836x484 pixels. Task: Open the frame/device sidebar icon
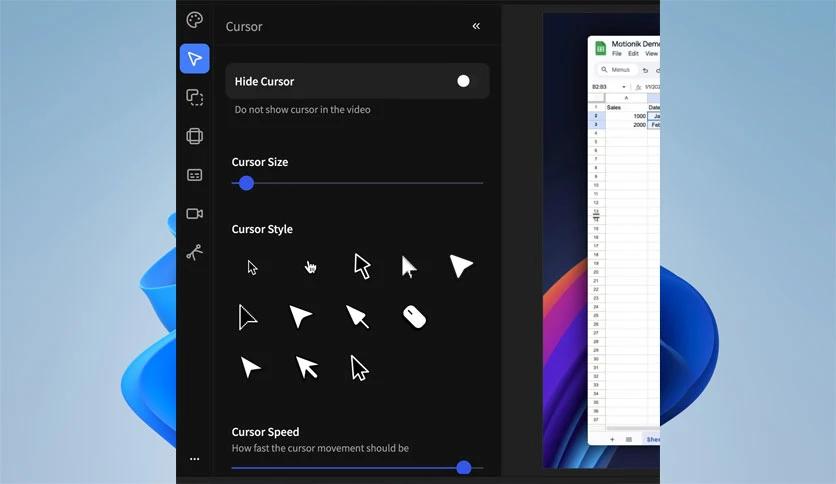(195, 136)
